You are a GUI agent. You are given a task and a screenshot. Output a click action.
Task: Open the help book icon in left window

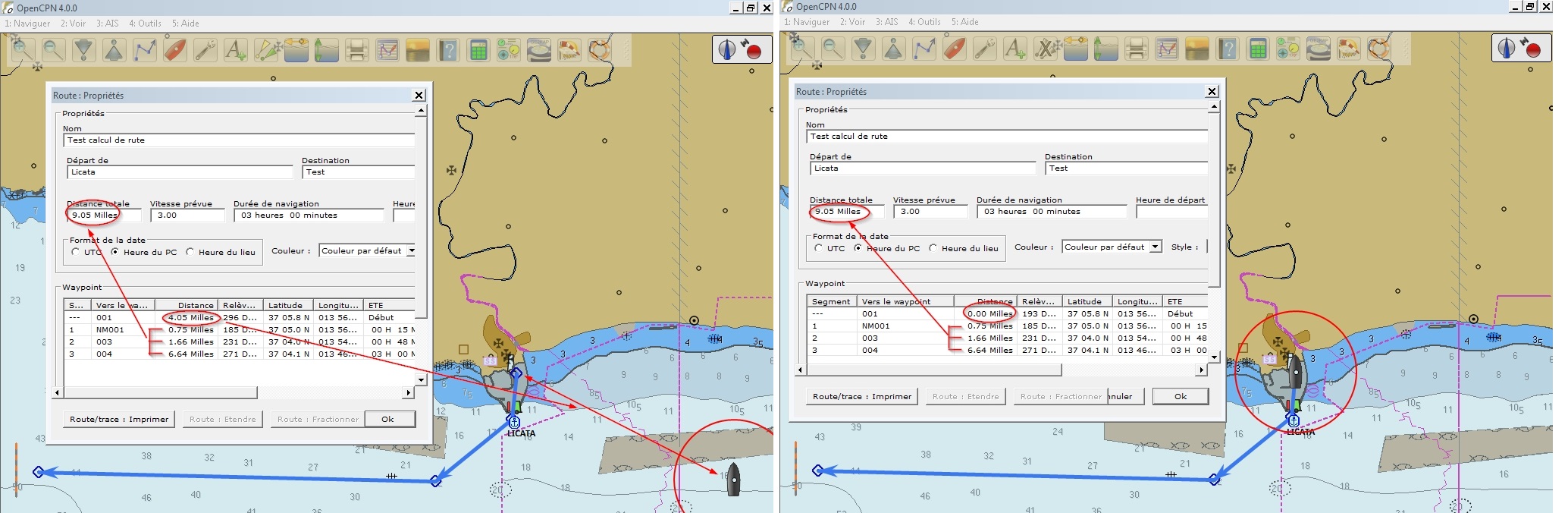448,50
